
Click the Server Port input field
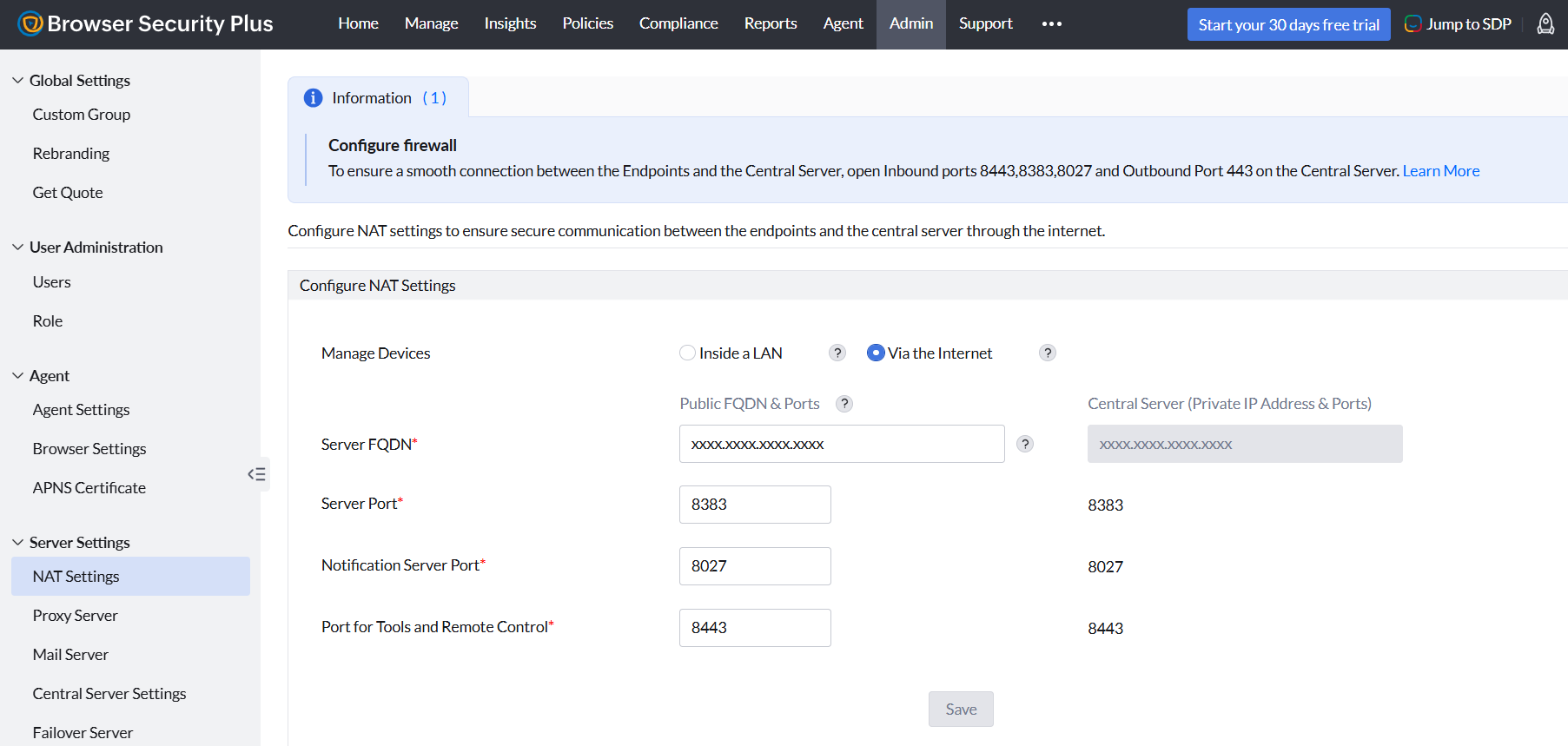pos(755,505)
